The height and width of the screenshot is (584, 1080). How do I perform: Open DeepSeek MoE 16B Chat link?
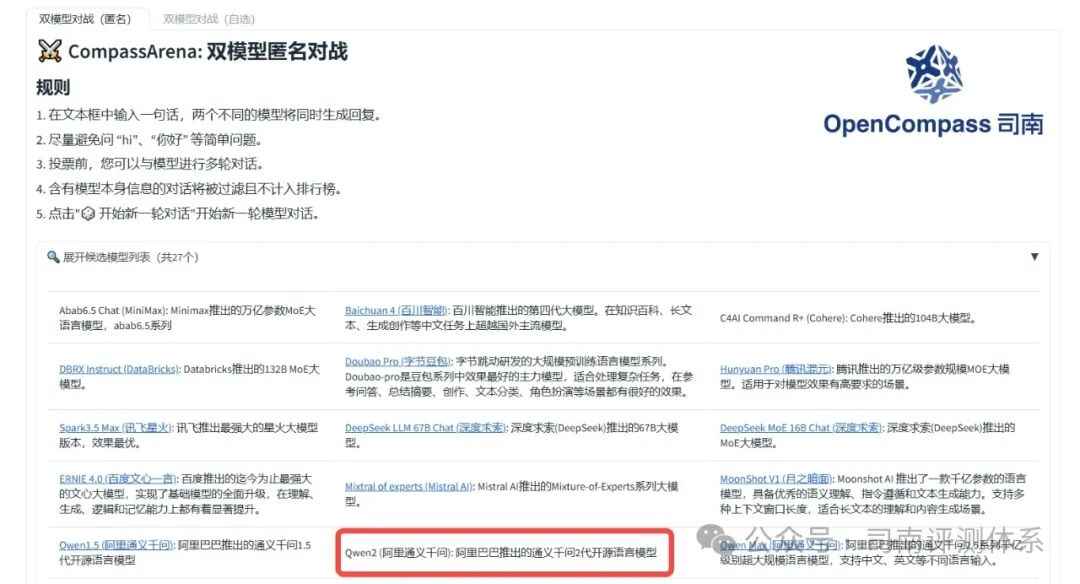click(800, 428)
